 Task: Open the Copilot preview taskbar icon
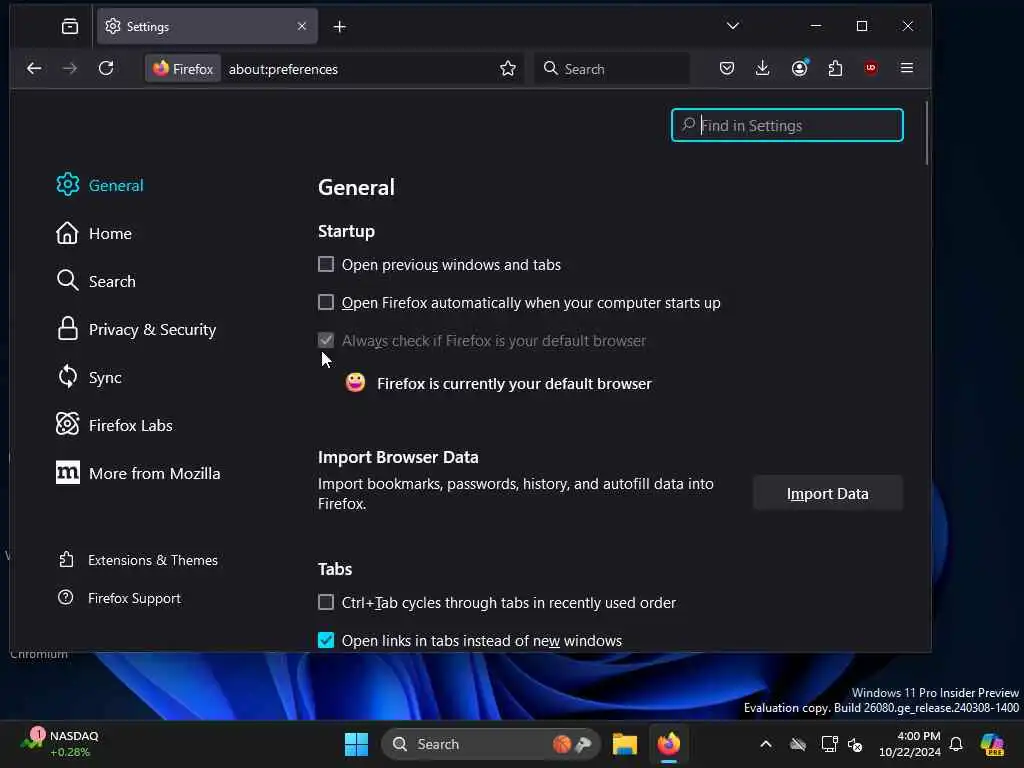992,744
